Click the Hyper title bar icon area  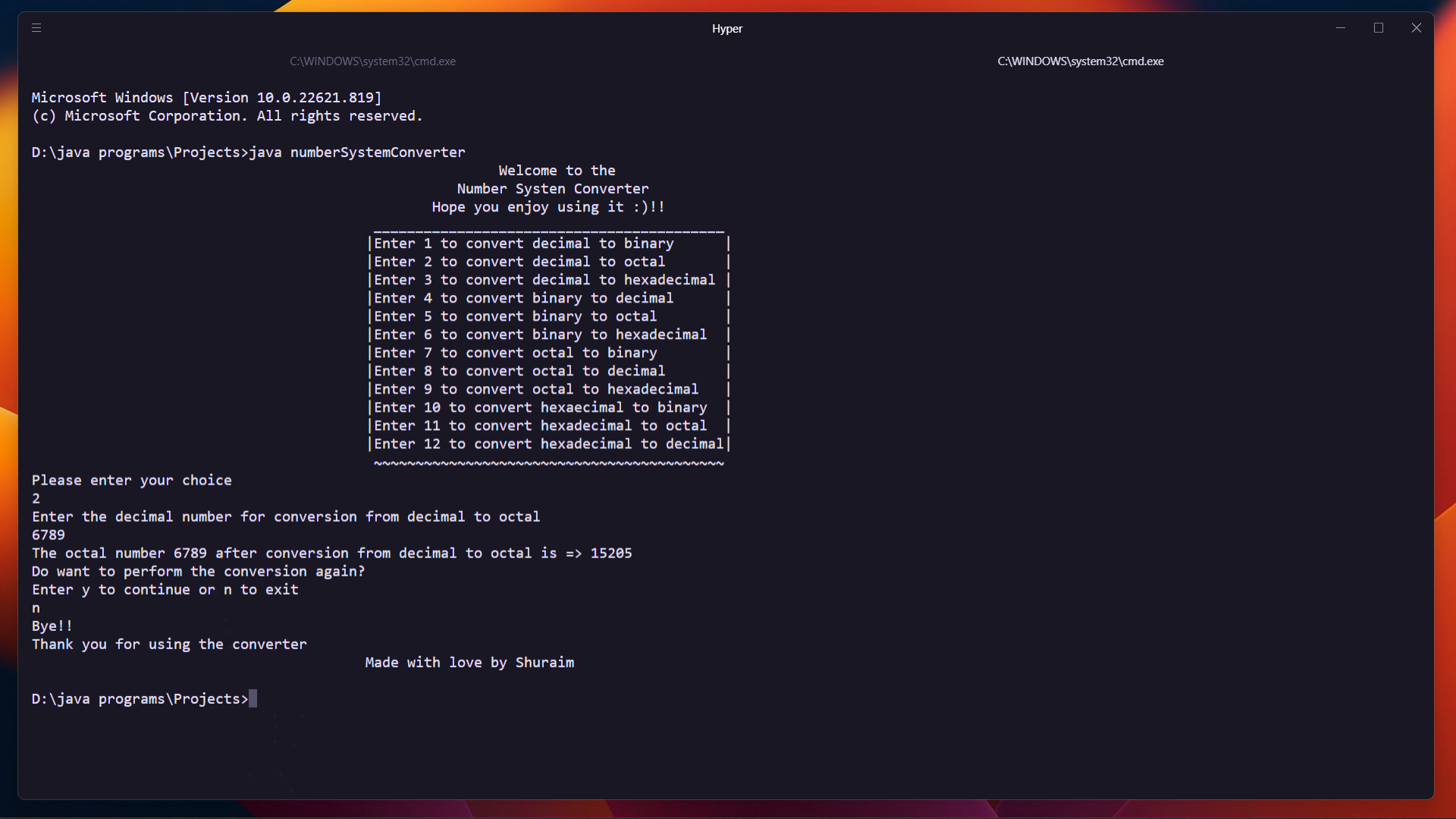[x=726, y=28]
